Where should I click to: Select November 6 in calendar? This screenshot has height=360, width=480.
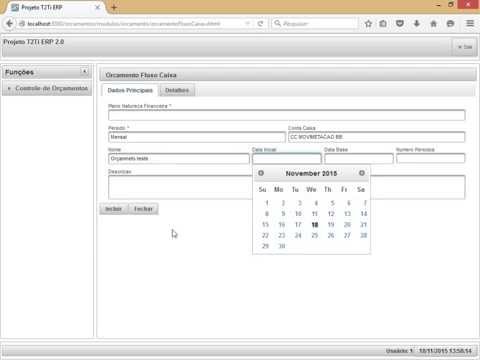click(348, 203)
